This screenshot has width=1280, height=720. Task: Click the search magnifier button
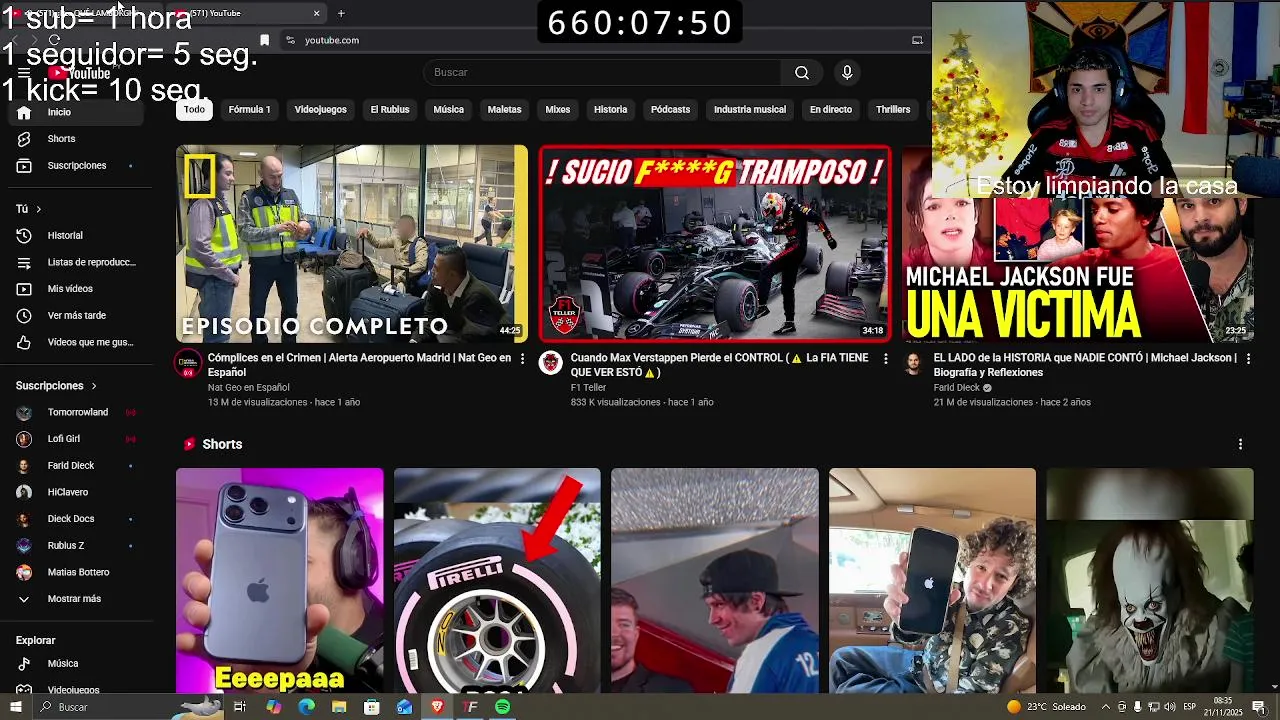coord(802,72)
